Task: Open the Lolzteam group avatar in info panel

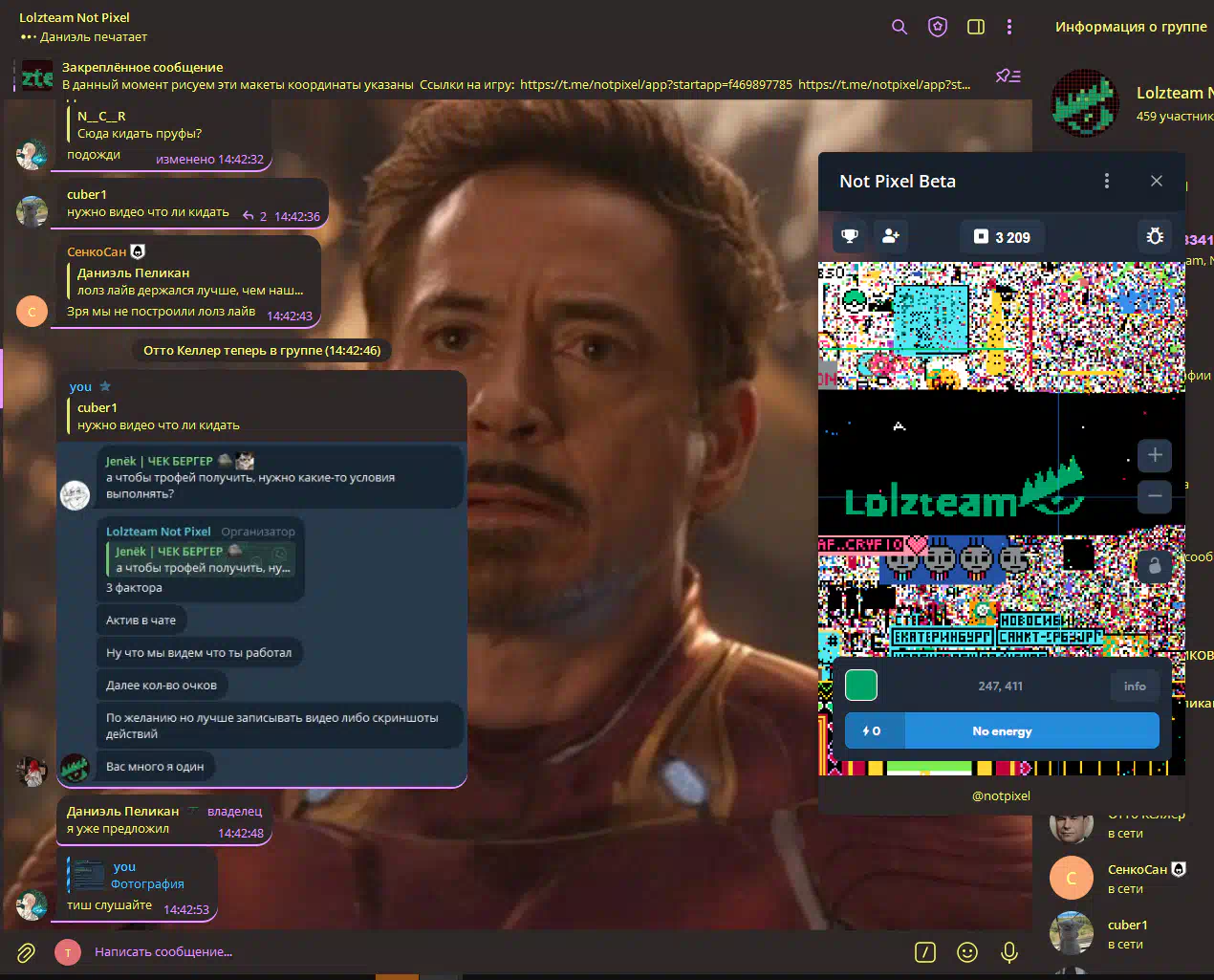Action: coord(1085,102)
